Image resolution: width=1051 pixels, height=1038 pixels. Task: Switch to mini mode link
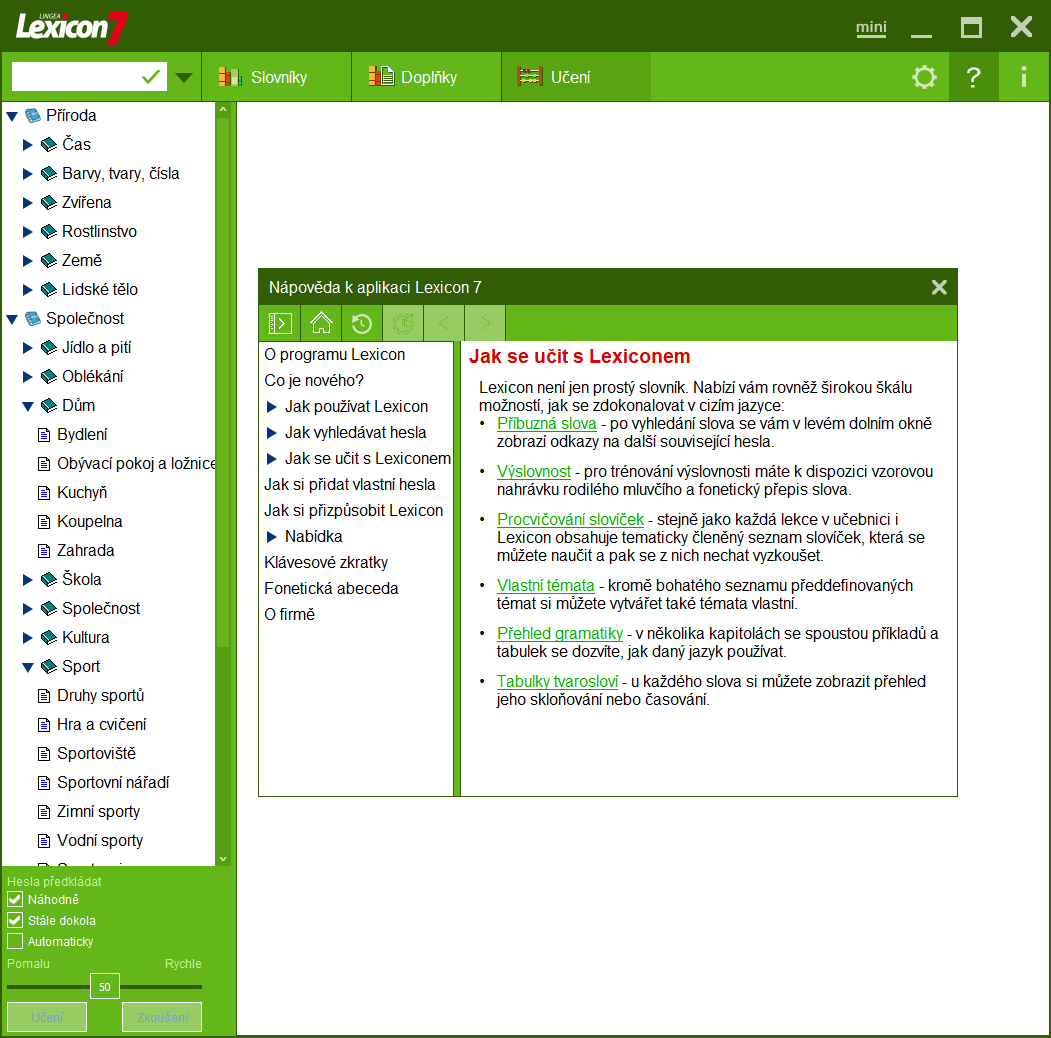point(871,27)
